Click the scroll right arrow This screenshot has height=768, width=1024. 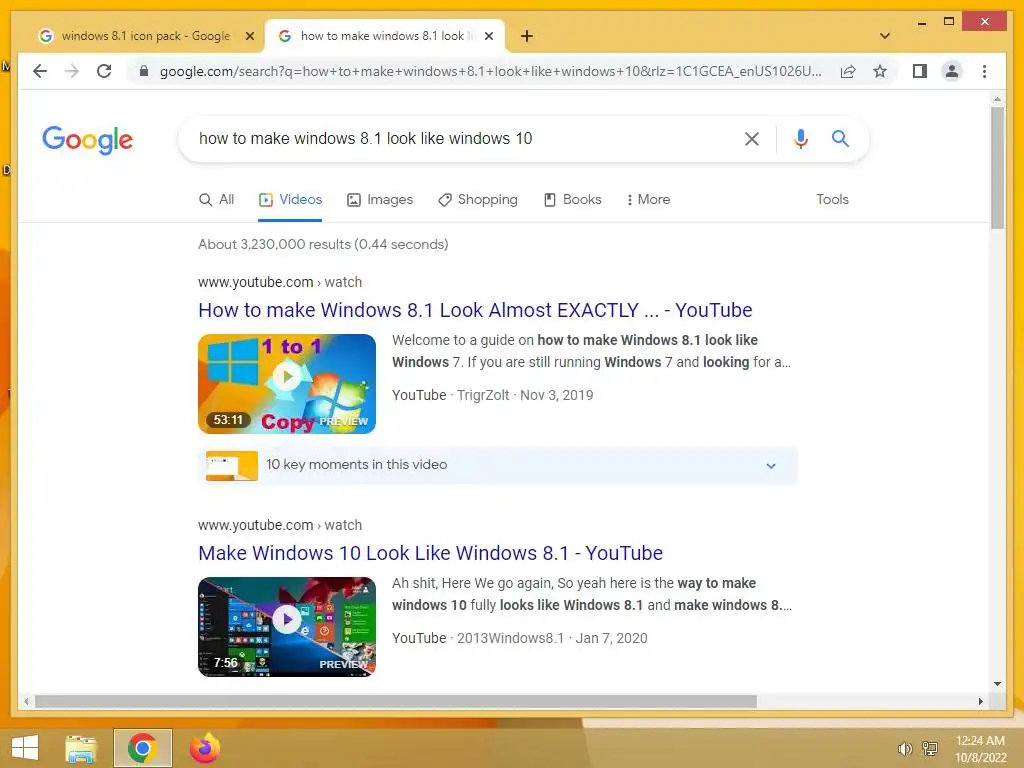click(980, 701)
